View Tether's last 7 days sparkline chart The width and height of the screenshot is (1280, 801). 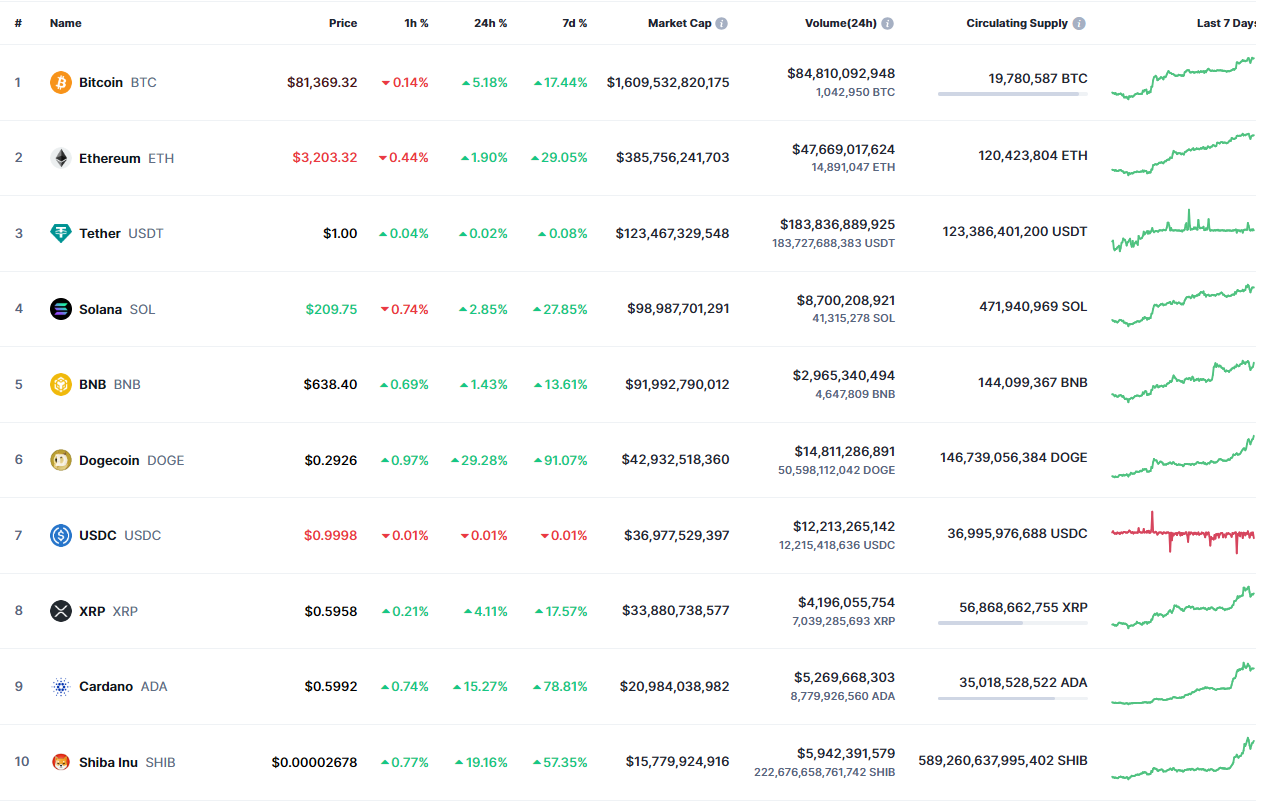pyautogui.click(x=1184, y=231)
